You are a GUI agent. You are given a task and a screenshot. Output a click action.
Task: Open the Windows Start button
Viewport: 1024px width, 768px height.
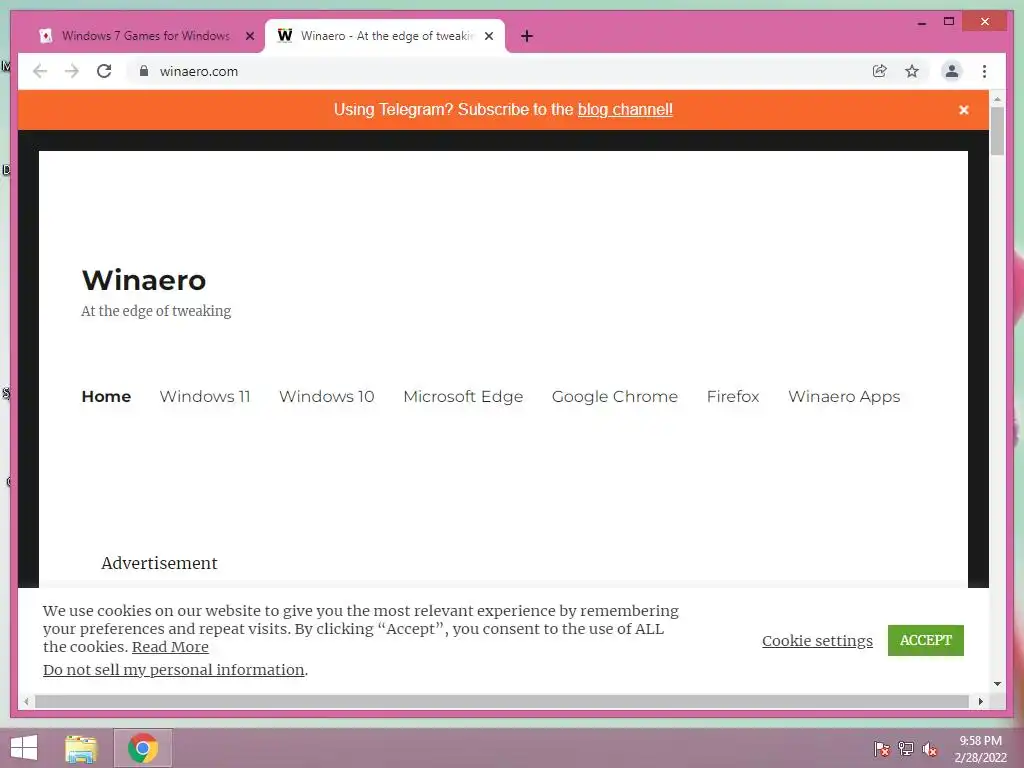tap(24, 748)
